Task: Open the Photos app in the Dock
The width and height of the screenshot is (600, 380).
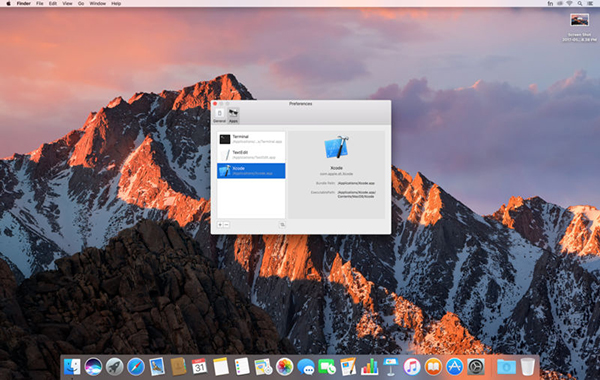Action: (x=284, y=367)
